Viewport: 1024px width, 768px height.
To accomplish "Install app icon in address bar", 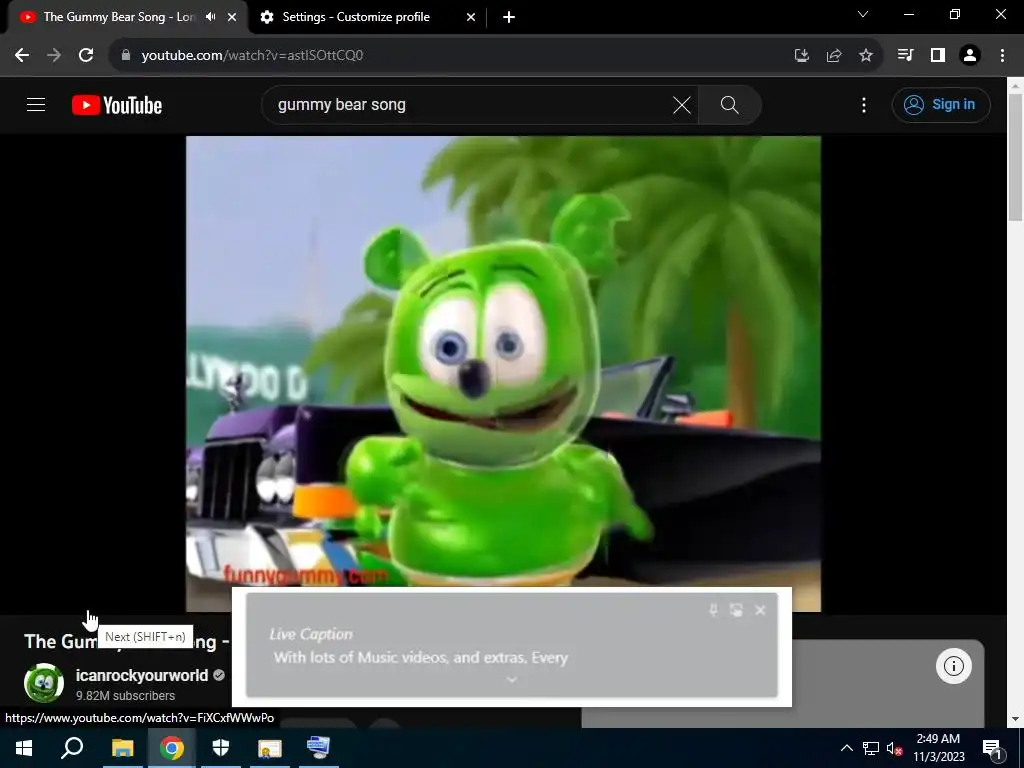I will (802, 56).
